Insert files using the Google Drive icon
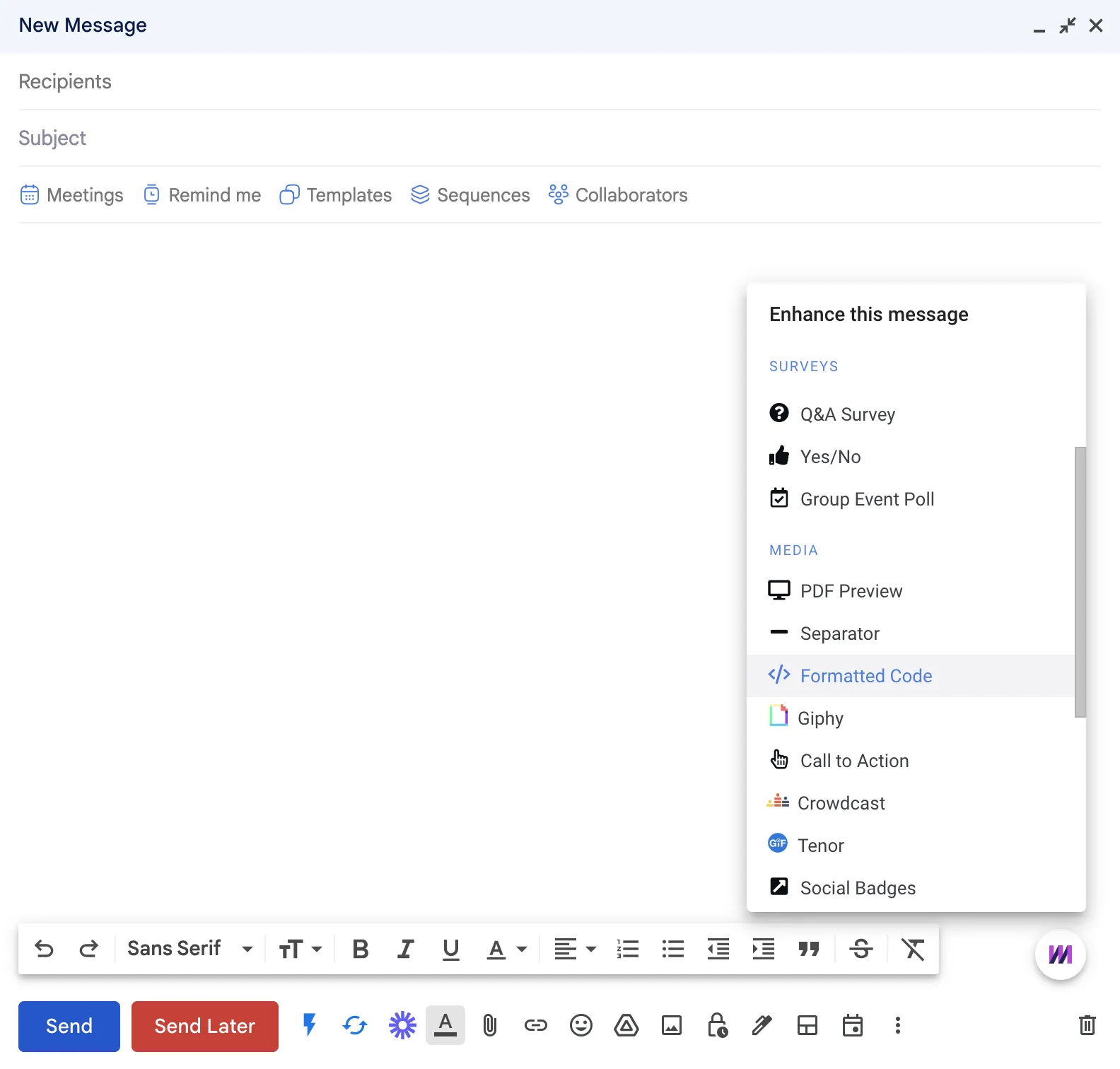The height and width of the screenshot is (1069, 1120). point(626,1025)
